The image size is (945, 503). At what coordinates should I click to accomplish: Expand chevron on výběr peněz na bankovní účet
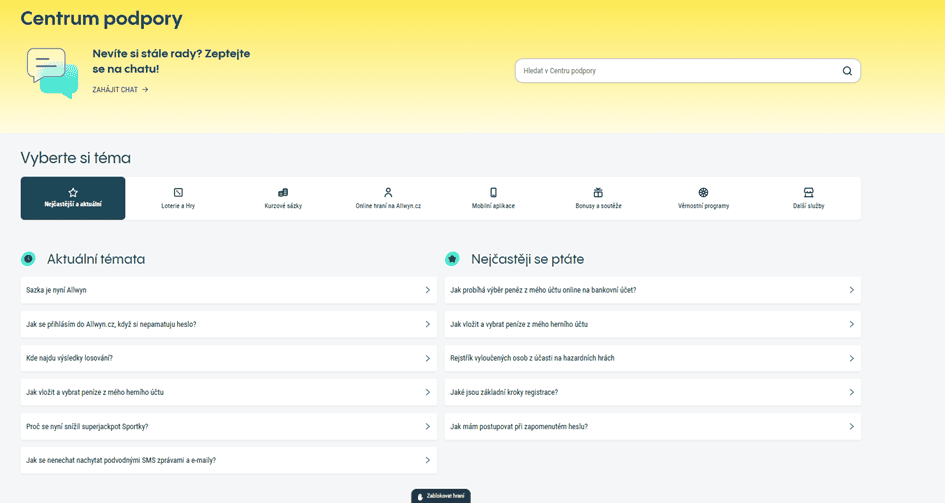pos(852,290)
